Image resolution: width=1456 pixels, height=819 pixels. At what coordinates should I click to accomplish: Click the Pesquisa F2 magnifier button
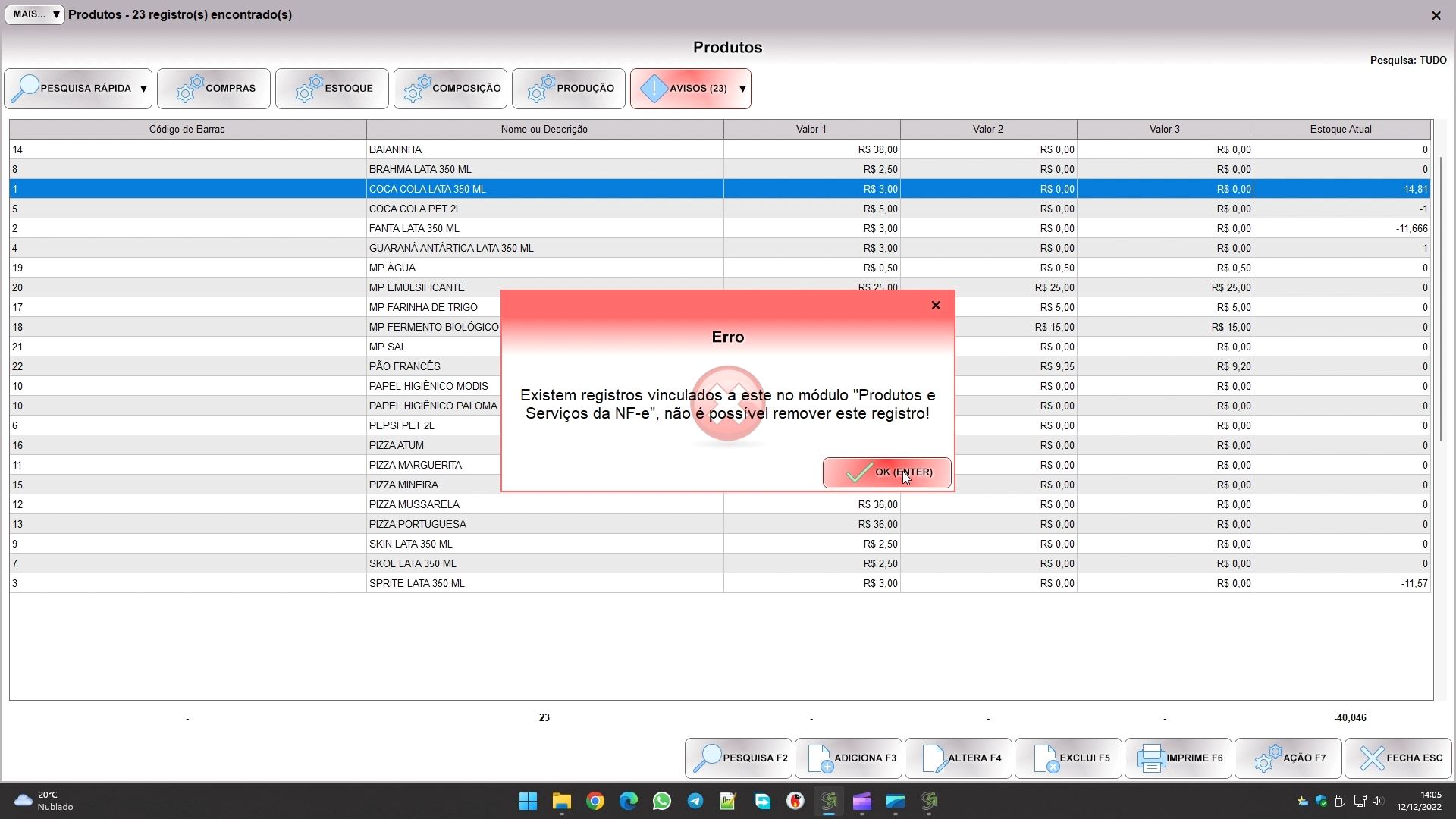click(x=738, y=758)
